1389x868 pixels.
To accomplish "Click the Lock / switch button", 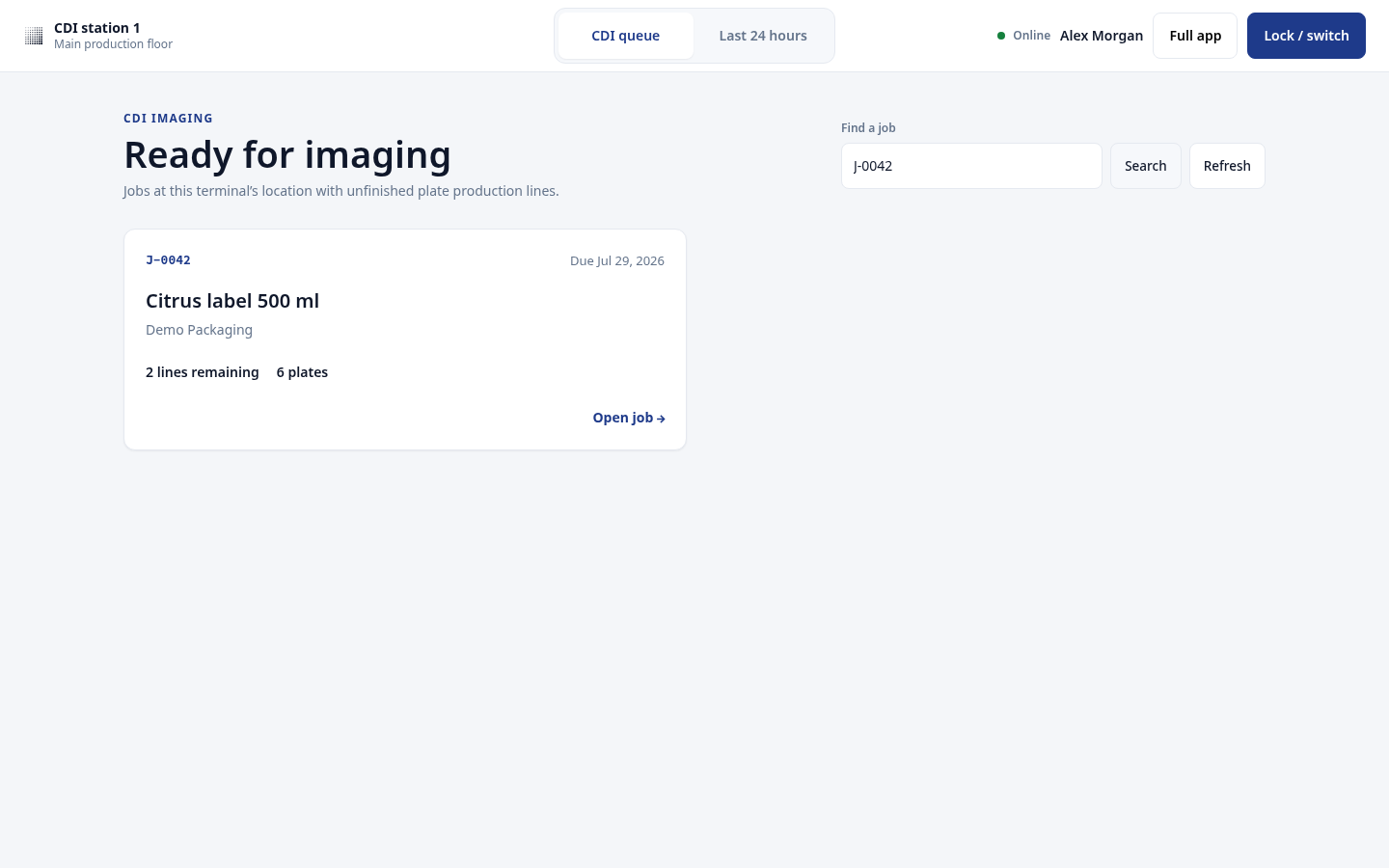I will tap(1306, 36).
